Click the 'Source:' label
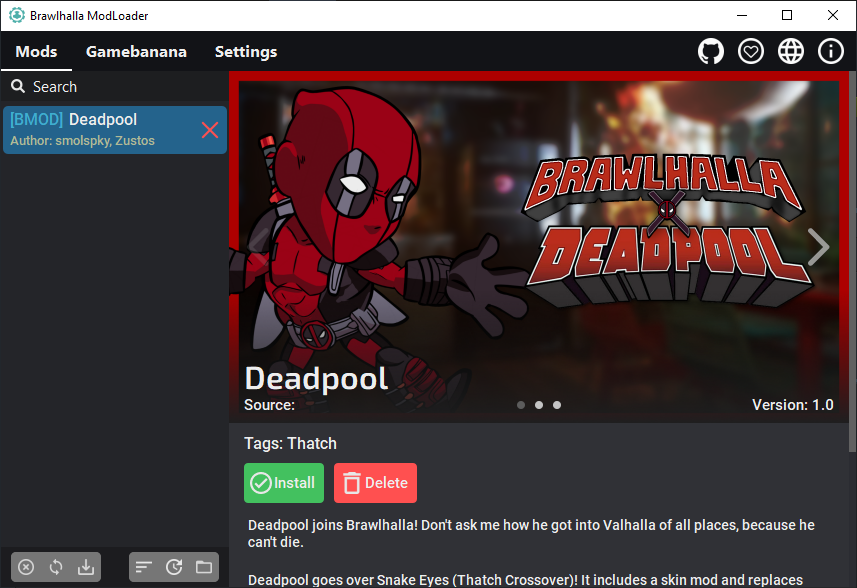Viewport: 857px width, 588px height. coord(269,405)
